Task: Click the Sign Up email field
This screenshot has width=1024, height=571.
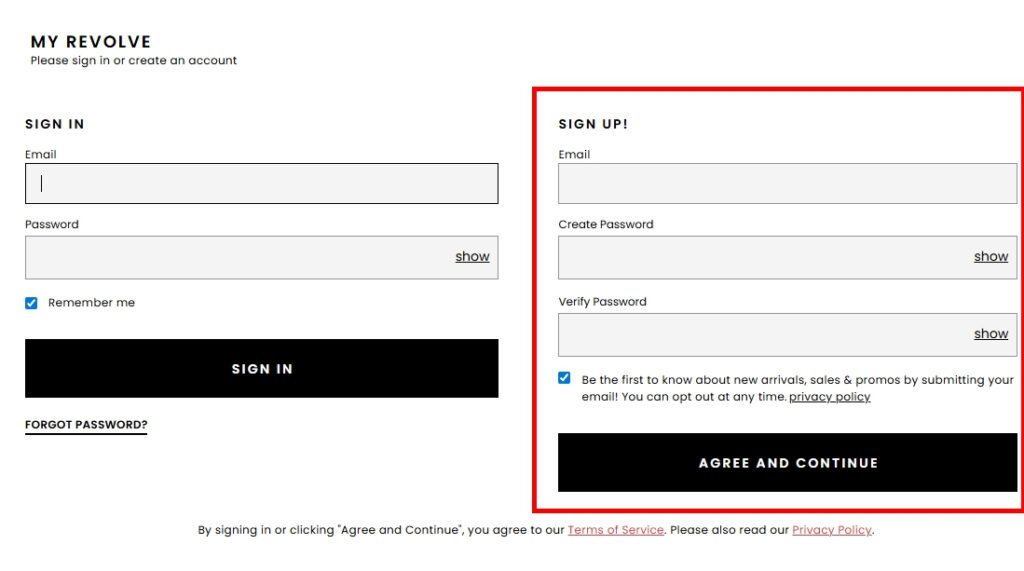Action: click(x=787, y=184)
